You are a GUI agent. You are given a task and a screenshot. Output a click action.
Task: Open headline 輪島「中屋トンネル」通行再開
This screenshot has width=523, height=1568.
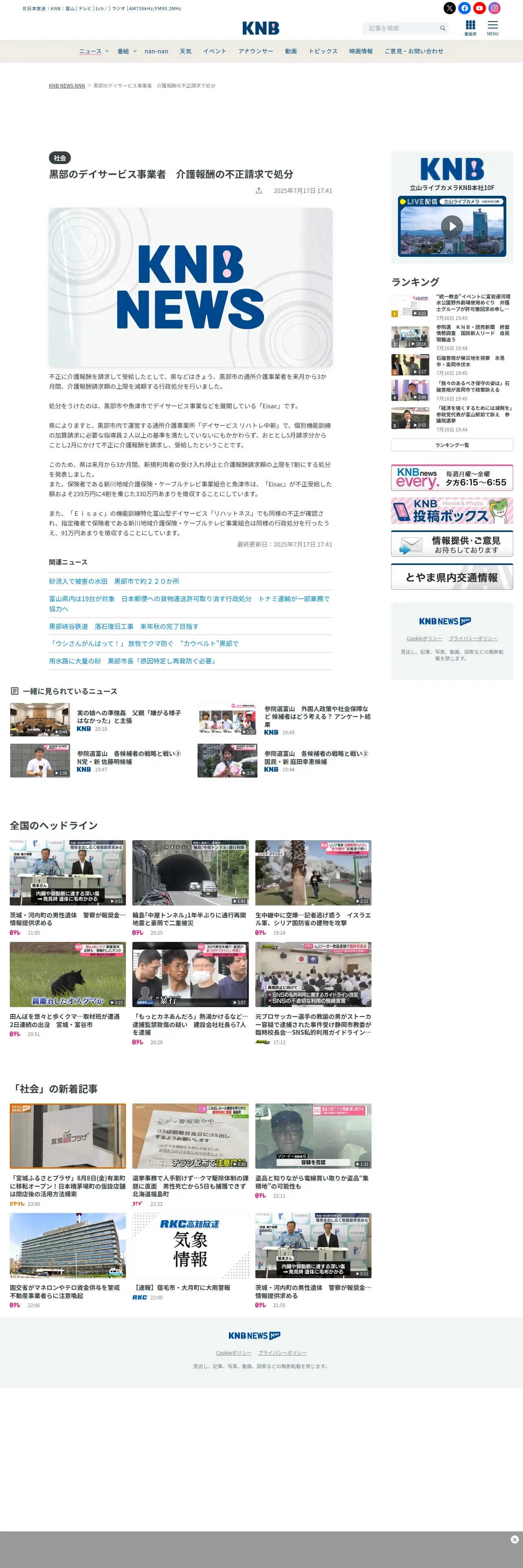coord(191,888)
